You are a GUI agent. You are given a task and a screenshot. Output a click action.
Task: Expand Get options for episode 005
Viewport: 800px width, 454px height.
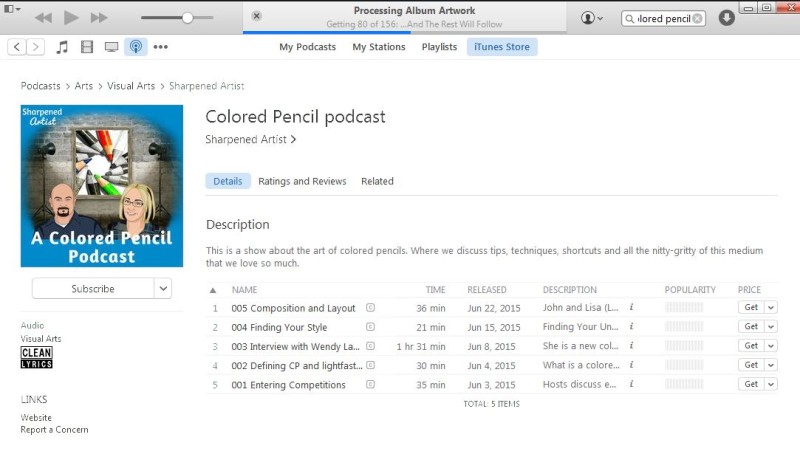[x=771, y=308]
